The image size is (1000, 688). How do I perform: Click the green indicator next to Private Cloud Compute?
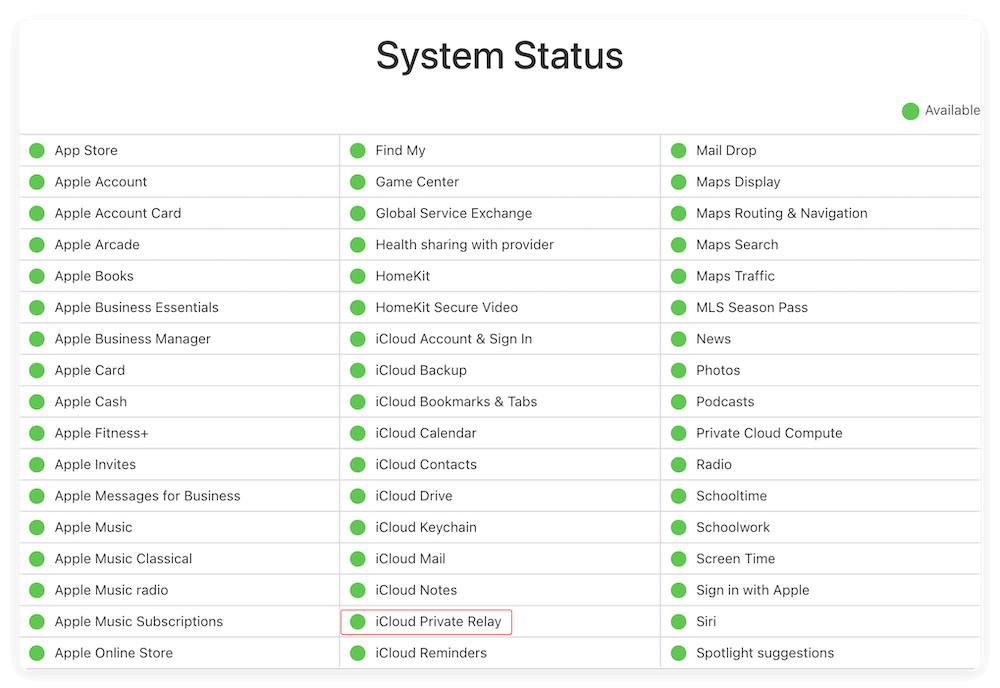[679, 433]
